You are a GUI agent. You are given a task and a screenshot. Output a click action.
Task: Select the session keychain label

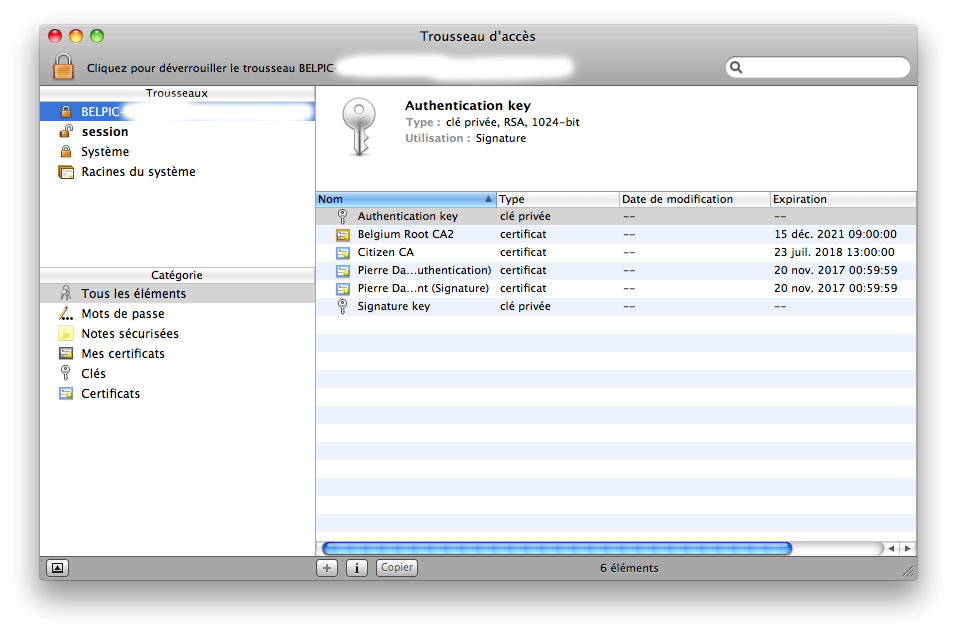pyautogui.click(x=105, y=131)
